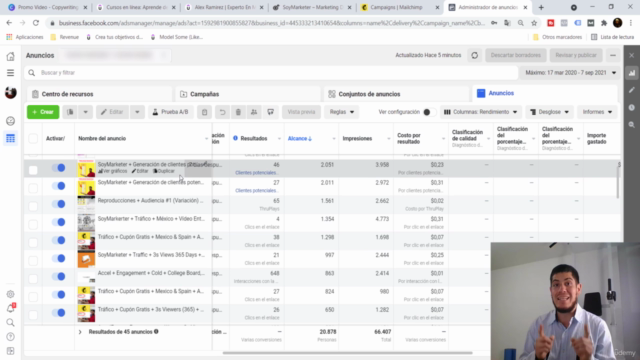Open notifications bell in left sidebar
This screenshot has width=640, height=360.
click(11, 308)
